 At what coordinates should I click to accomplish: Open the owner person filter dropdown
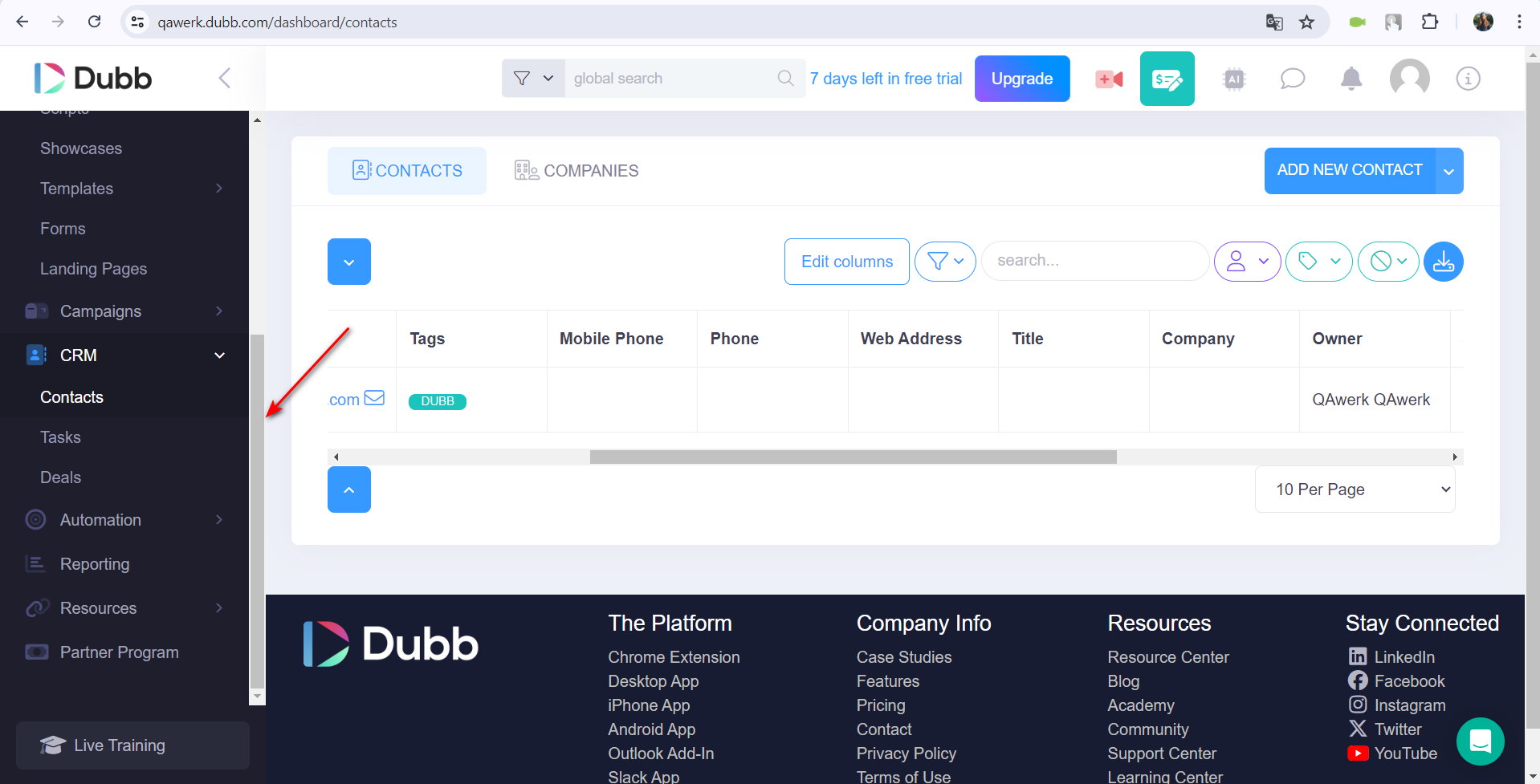[1247, 262]
